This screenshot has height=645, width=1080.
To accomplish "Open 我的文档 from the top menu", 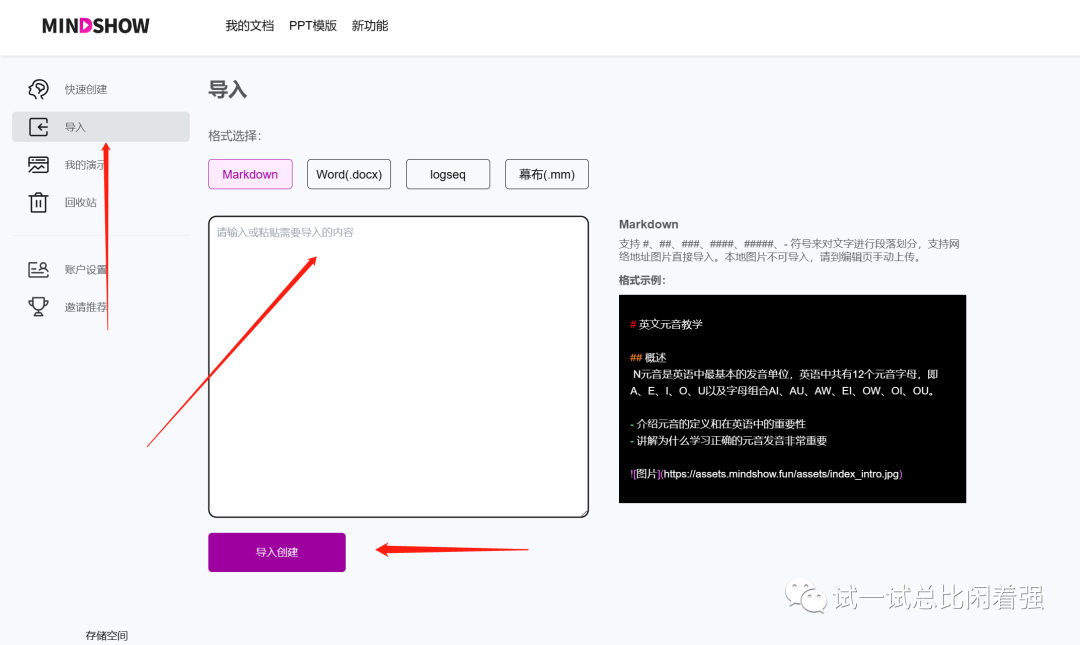I will pyautogui.click(x=249, y=25).
